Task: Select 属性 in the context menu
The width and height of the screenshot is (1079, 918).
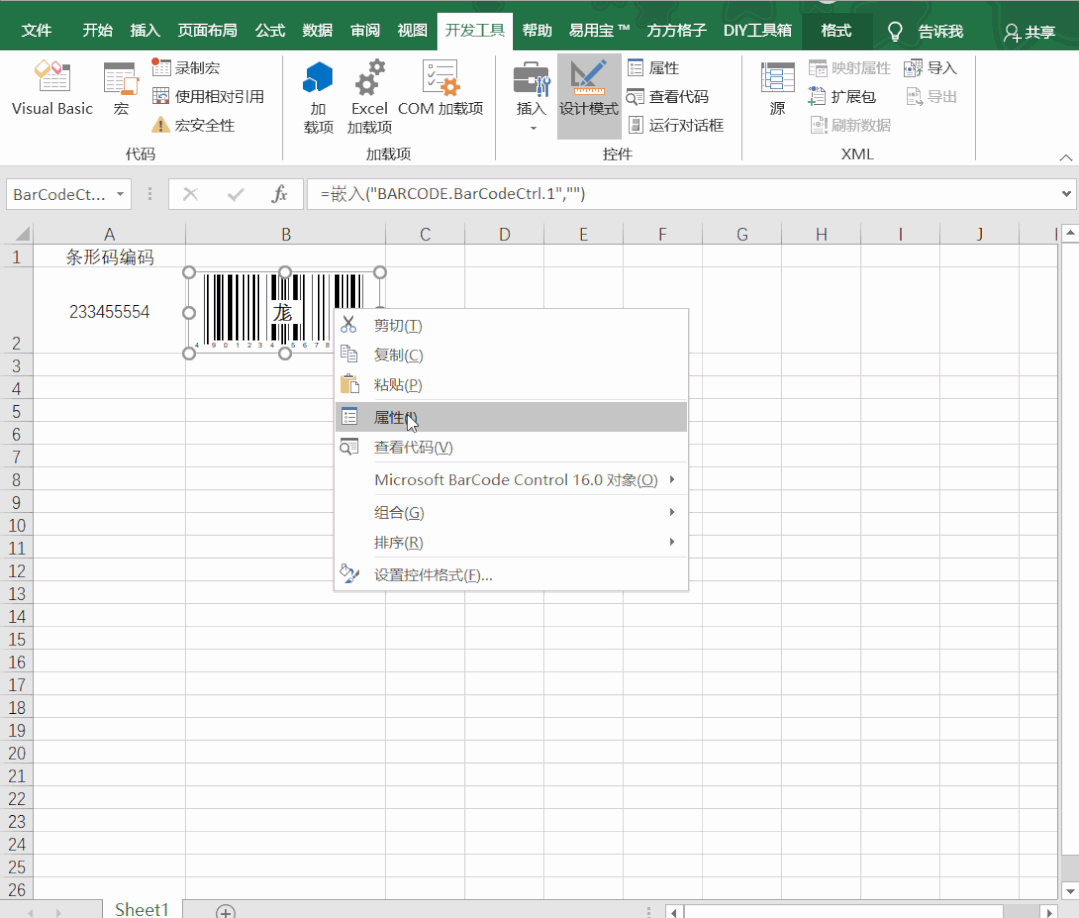Action: (x=511, y=417)
